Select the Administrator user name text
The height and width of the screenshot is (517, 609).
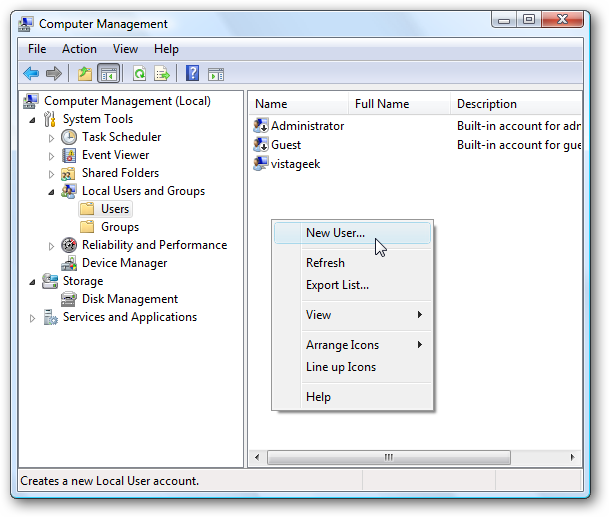pyautogui.click(x=308, y=126)
